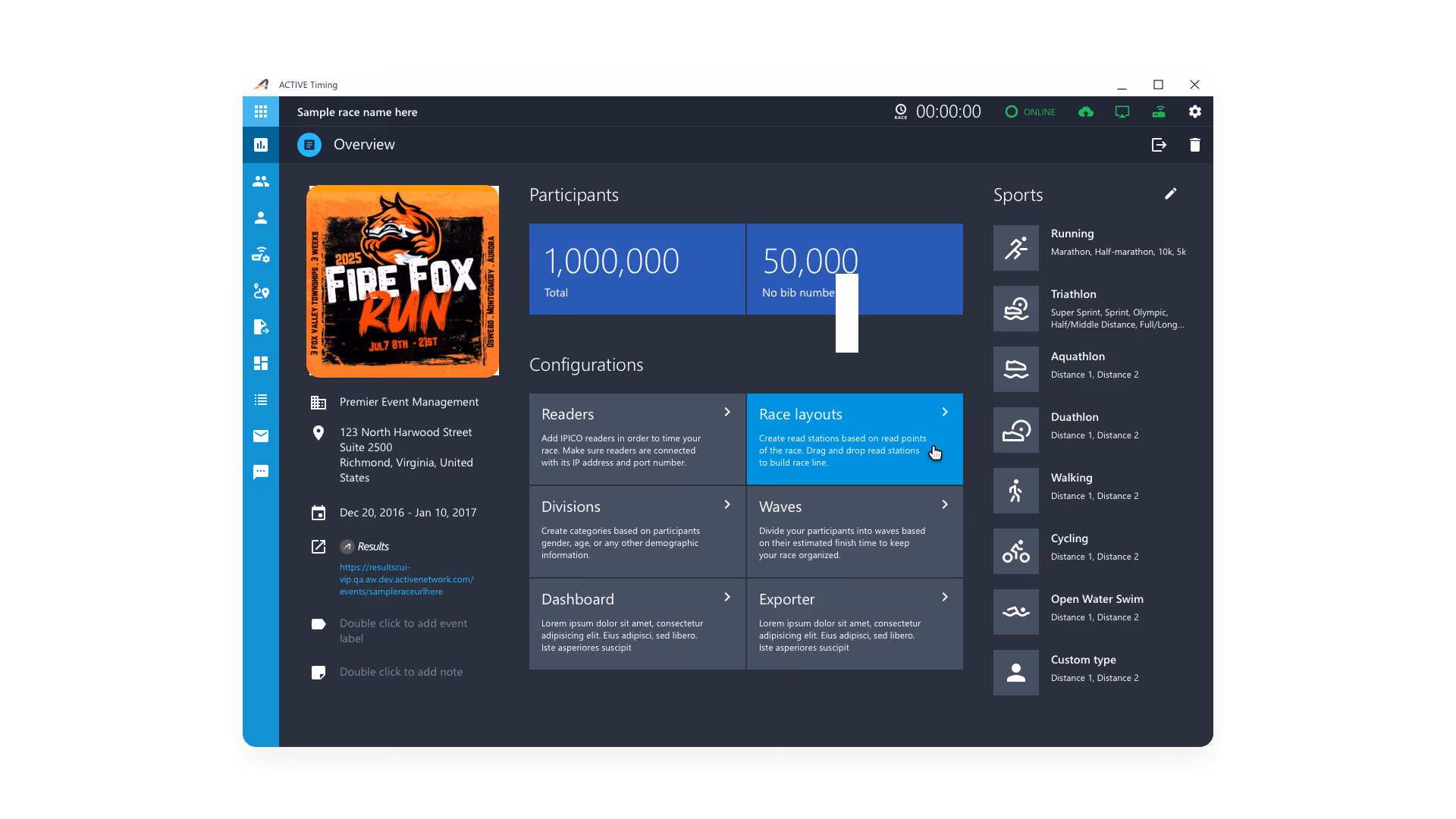Click the add note field
This screenshot has height=819, width=1456.
(x=401, y=672)
